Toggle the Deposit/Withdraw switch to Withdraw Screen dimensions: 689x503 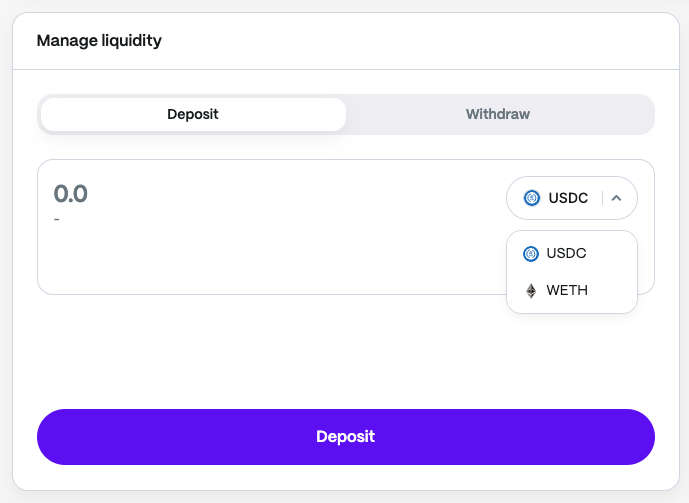(498, 114)
